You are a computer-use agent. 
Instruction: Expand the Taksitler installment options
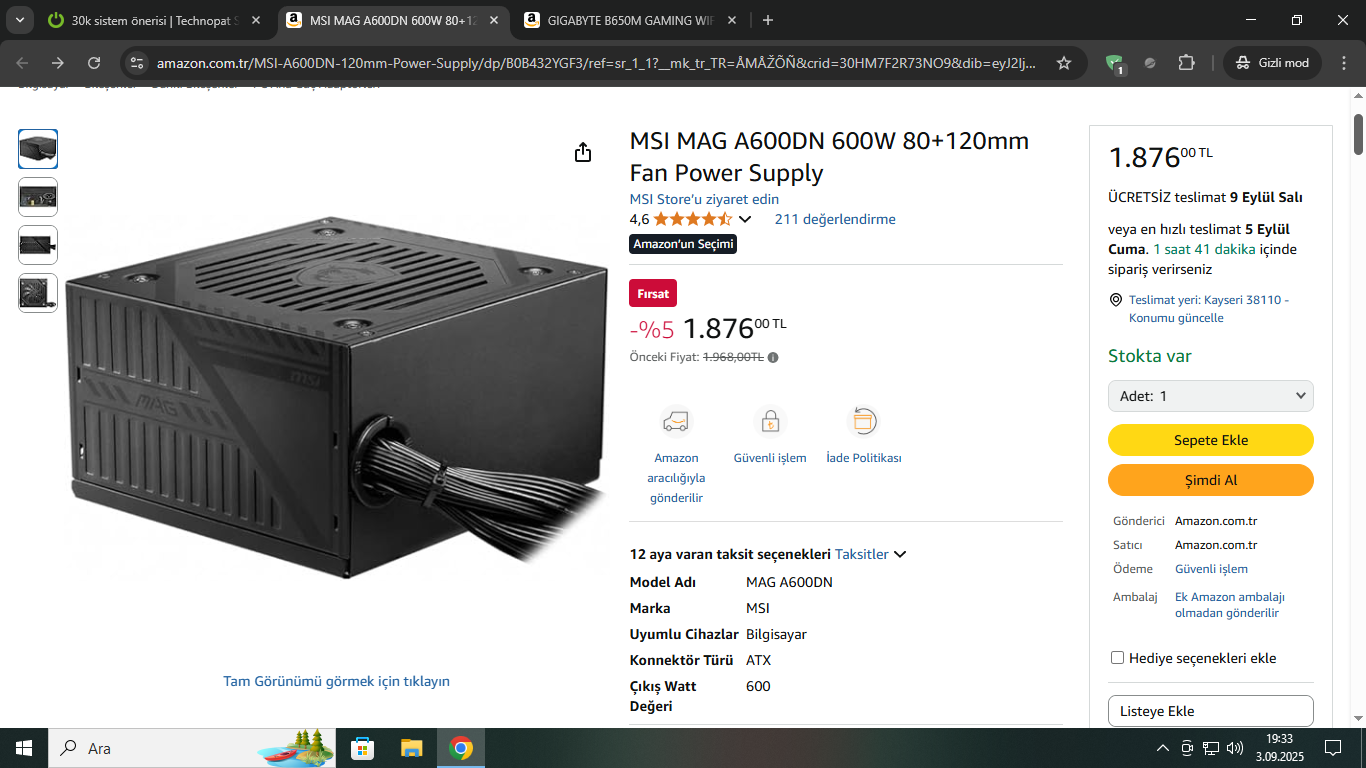(x=870, y=554)
